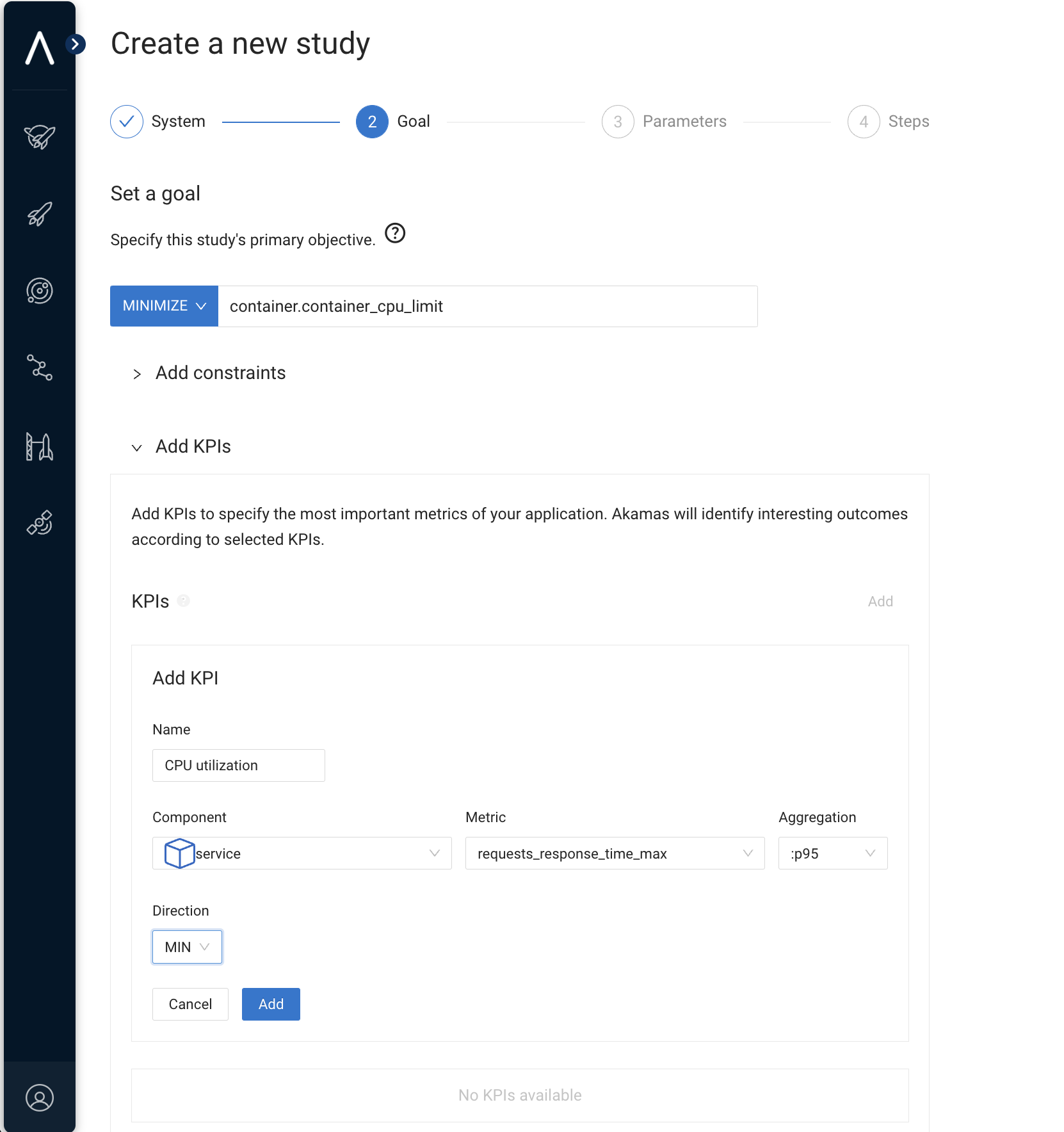Open the rocket sidebar icon
1064x1132 pixels.
pos(39,214)
